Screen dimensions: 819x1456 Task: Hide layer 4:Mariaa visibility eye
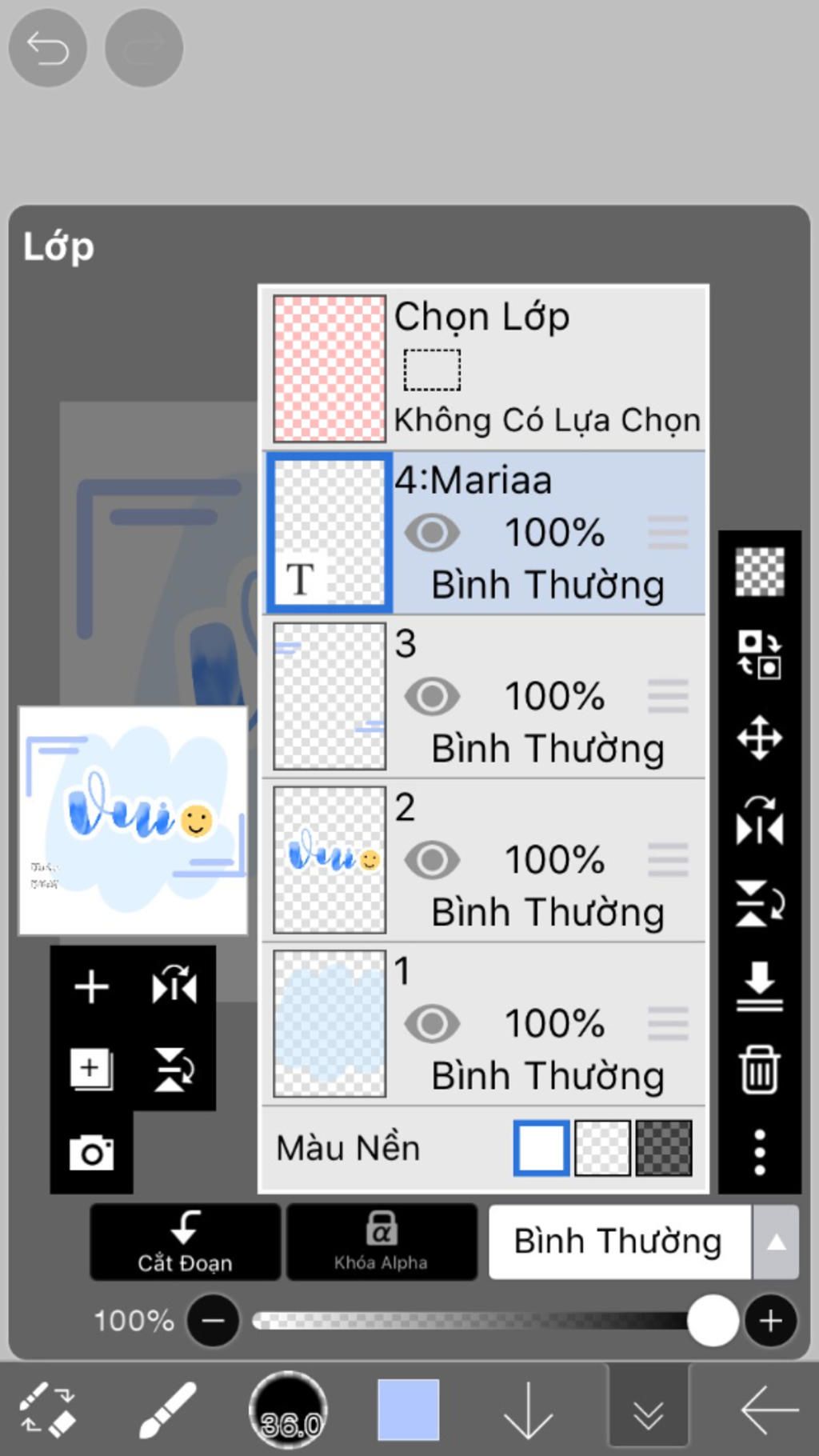click(x=432, y=533)
